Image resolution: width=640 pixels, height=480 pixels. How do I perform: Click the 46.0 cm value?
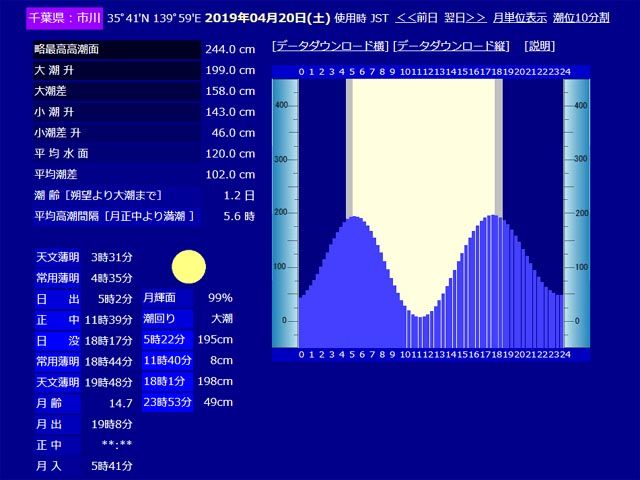[233, 133]
